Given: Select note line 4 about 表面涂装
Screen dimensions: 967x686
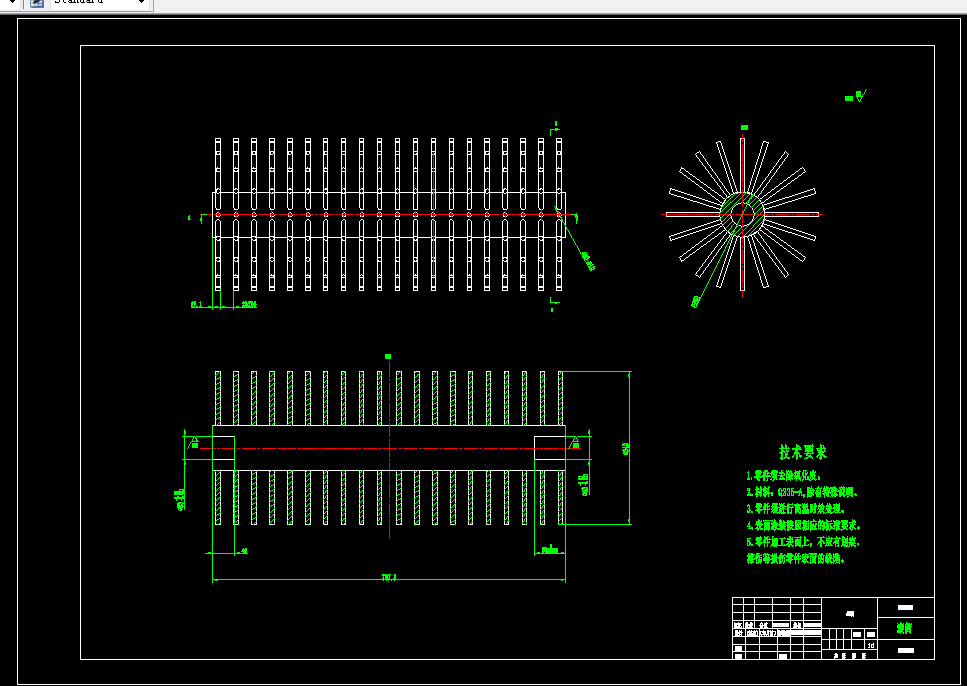Looking at the screenshot, I should (x=804, y=526).
